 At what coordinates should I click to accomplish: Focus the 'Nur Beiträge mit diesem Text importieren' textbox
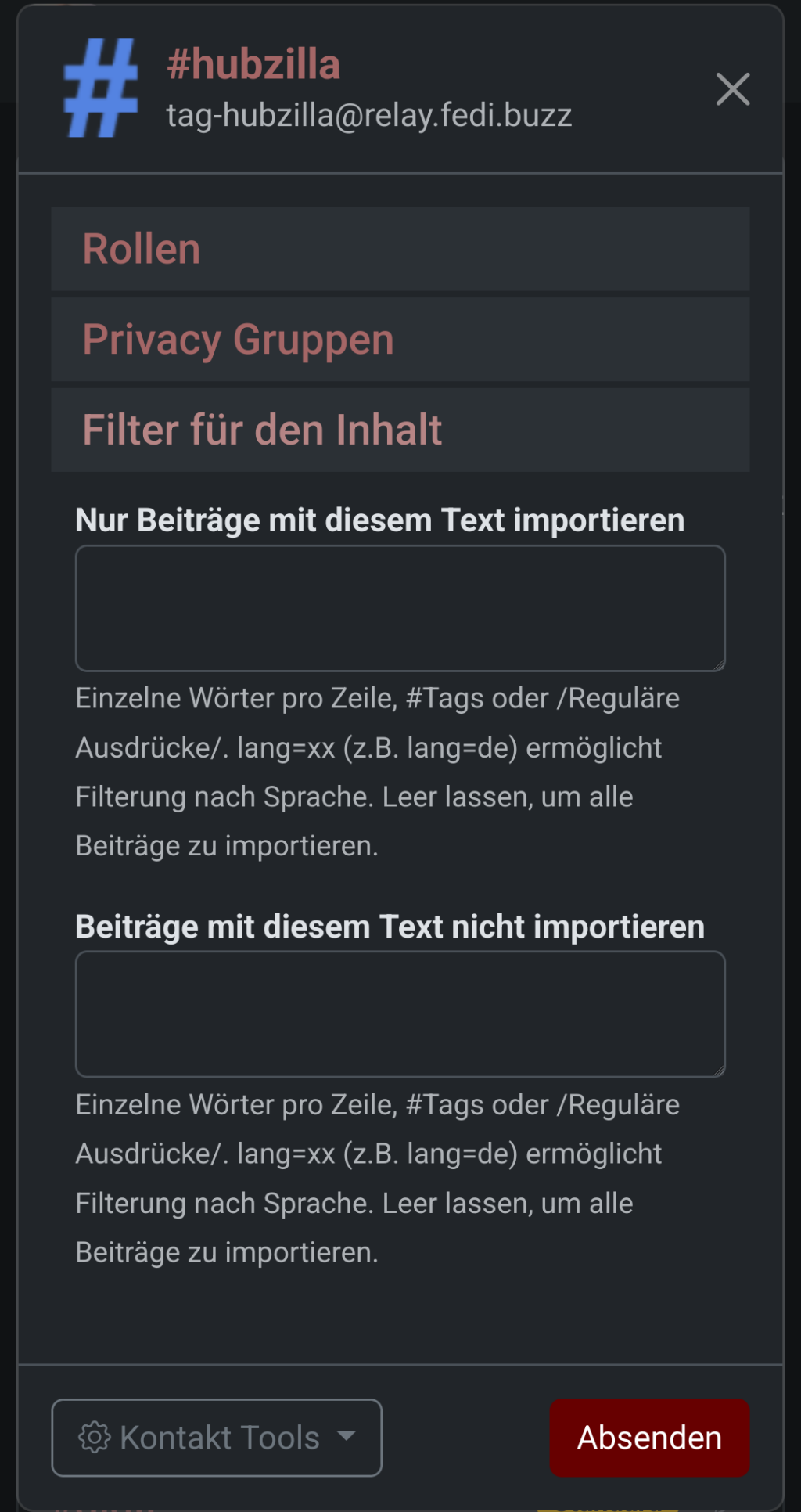click(400, 608)
